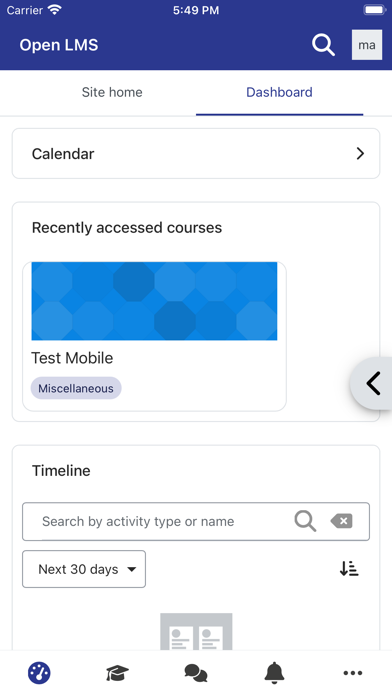The height and width of the screenshot is (696, 392).
Task: Open the side drawer arrow handle
Action: pyautogui.click(x=372, y=383)
